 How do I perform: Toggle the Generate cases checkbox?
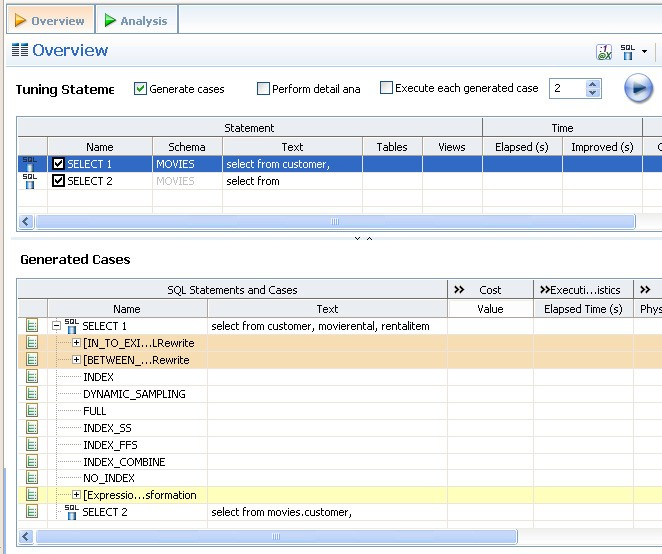click(140, 89)
